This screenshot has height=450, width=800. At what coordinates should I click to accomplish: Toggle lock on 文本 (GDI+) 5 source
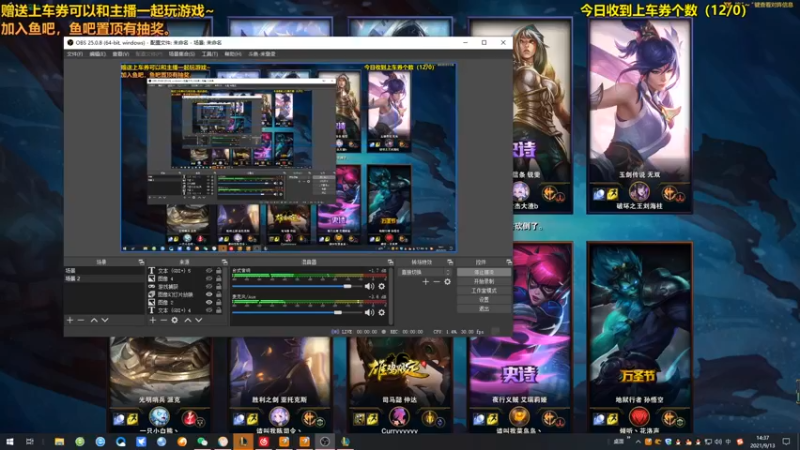tap(218, 271)
